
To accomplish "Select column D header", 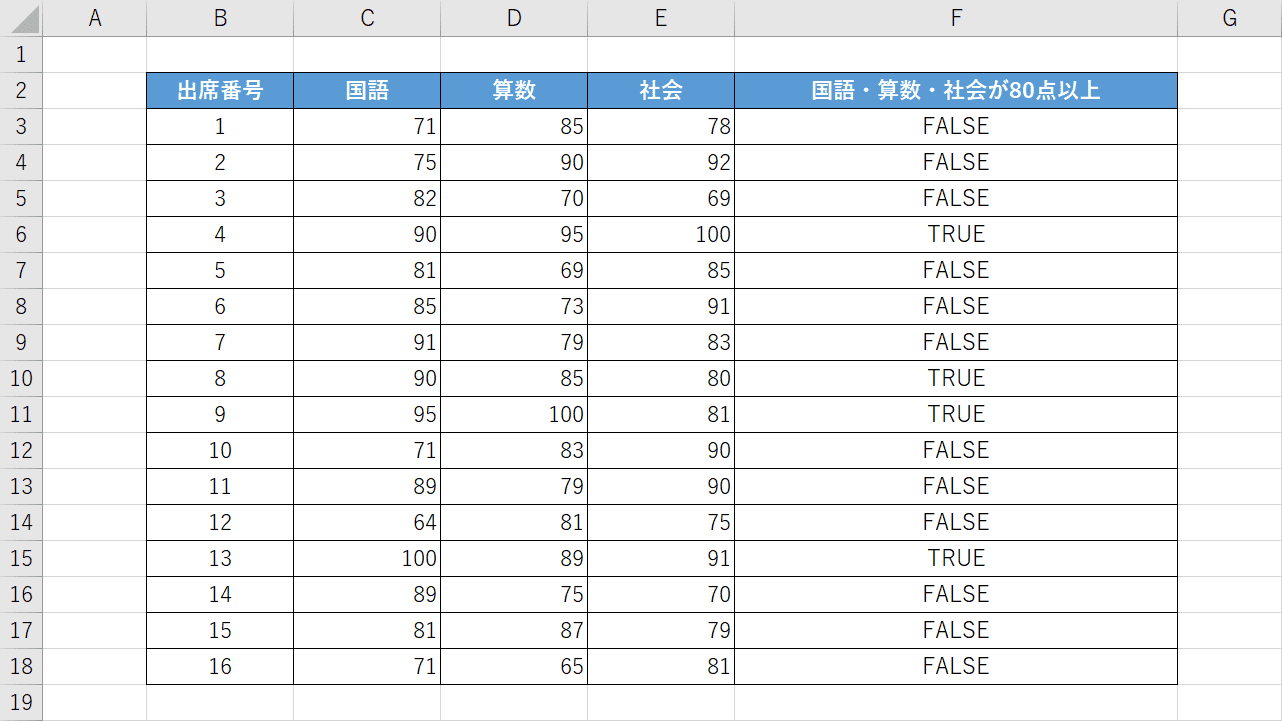I will [x=514, y=18].
